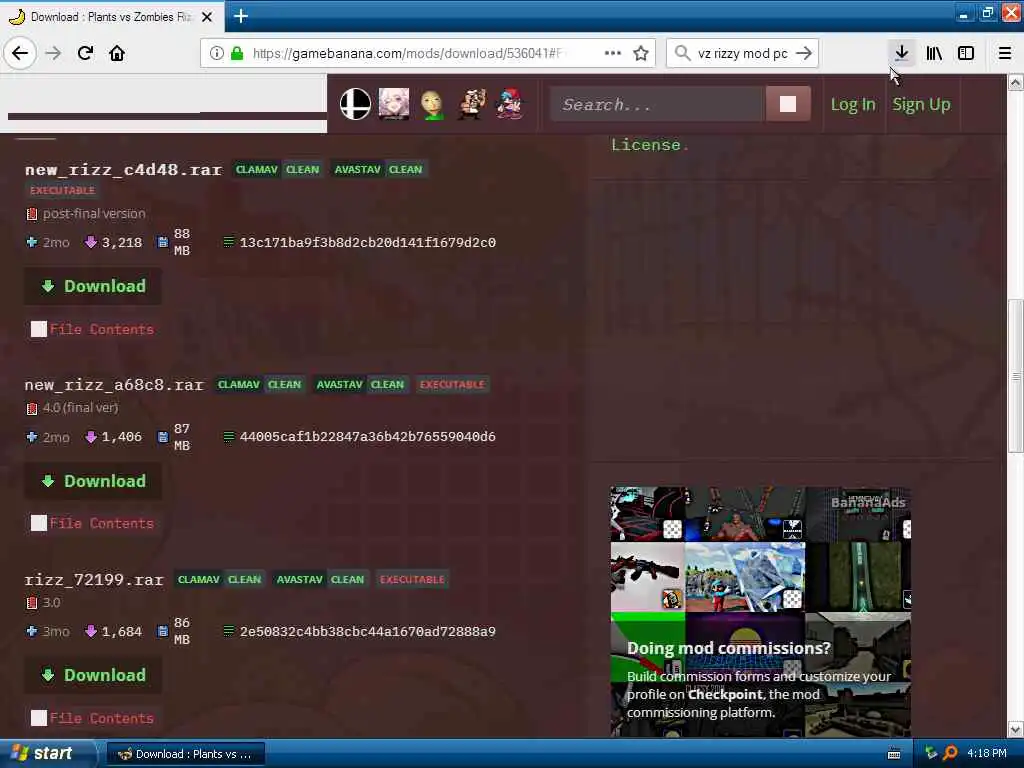Click the green padlock security icon
The width and height of the screenshot is (1024, 768).
coord(237,54)
